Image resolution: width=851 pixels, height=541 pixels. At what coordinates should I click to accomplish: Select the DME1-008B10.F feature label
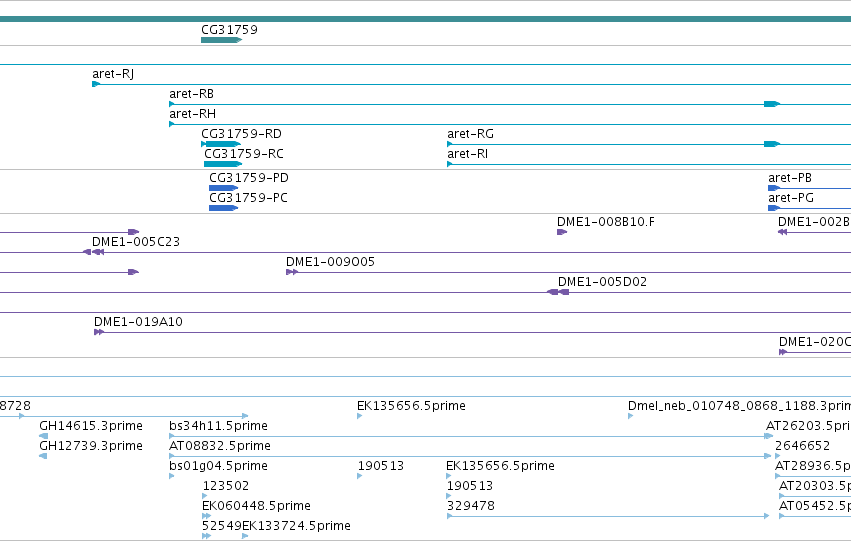click(x=606, y=222)
